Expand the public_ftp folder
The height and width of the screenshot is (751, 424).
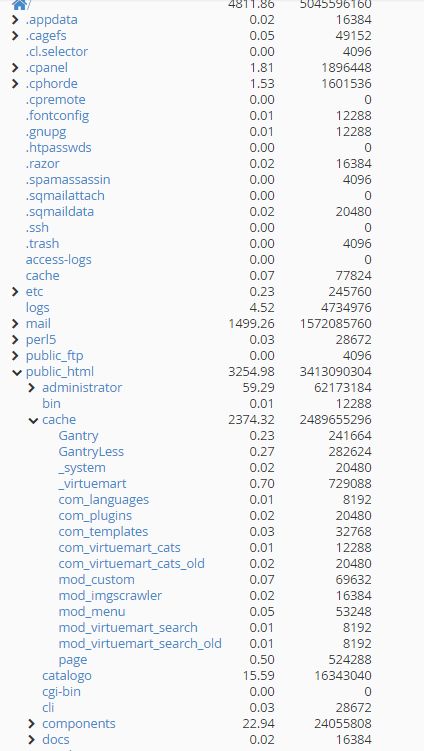[15, 355]
